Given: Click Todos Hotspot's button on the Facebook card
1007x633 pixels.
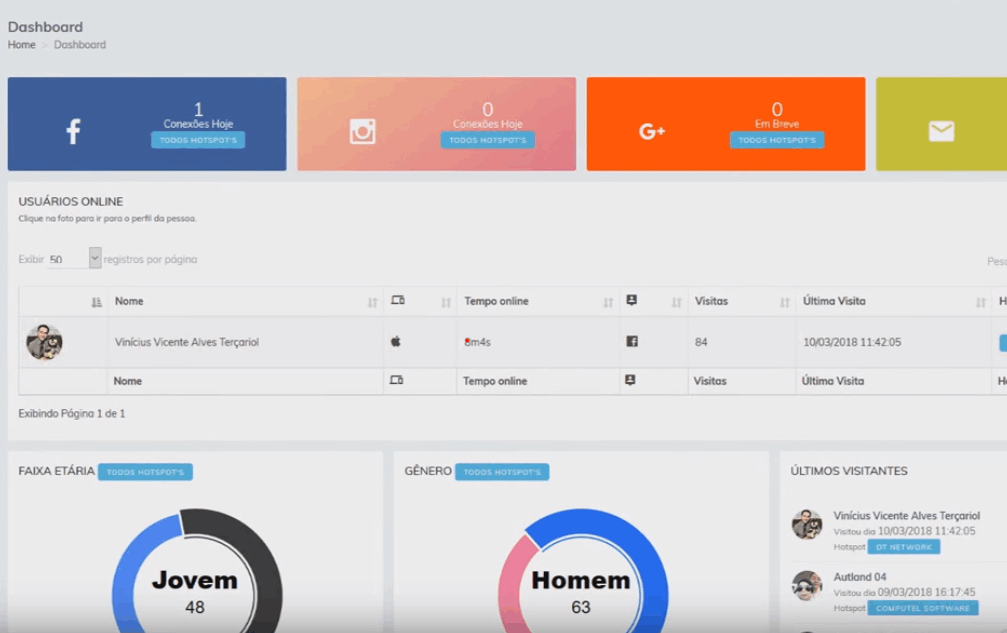Looking at the screenshot, I should tap(197, 140).
